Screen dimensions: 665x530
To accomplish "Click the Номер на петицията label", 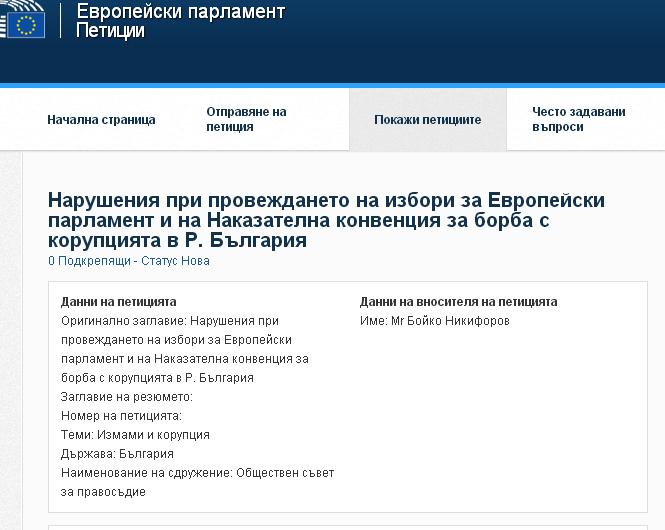I will [x=121, y=416].
